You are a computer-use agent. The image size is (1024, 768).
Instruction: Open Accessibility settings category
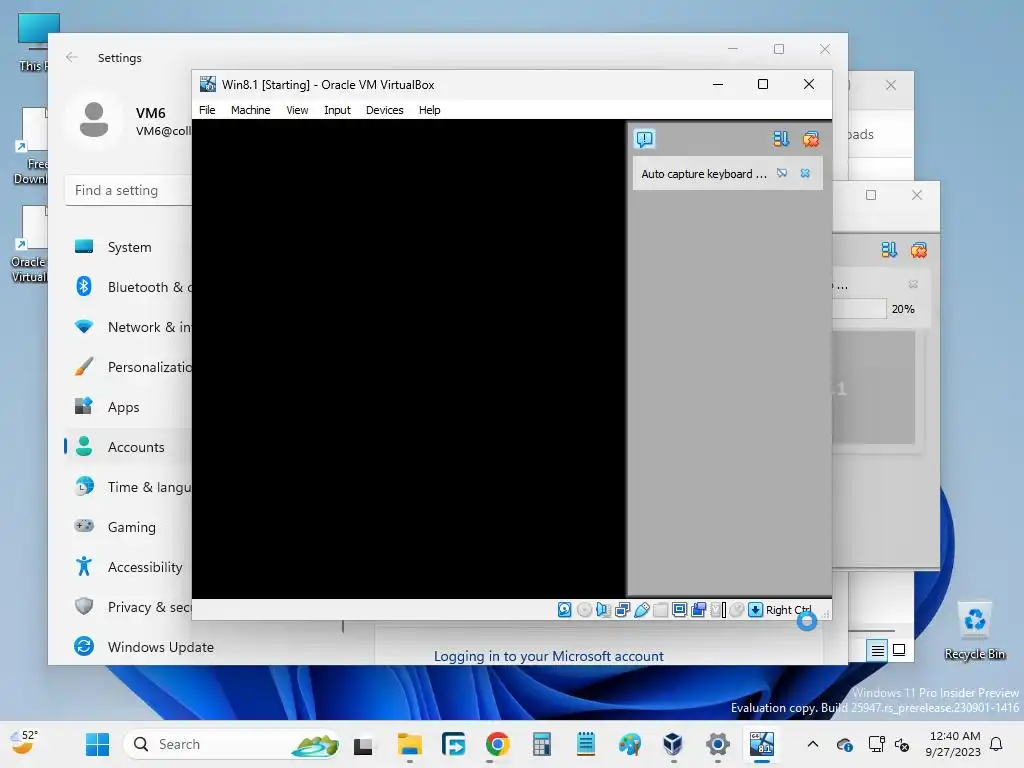point(129,567)
